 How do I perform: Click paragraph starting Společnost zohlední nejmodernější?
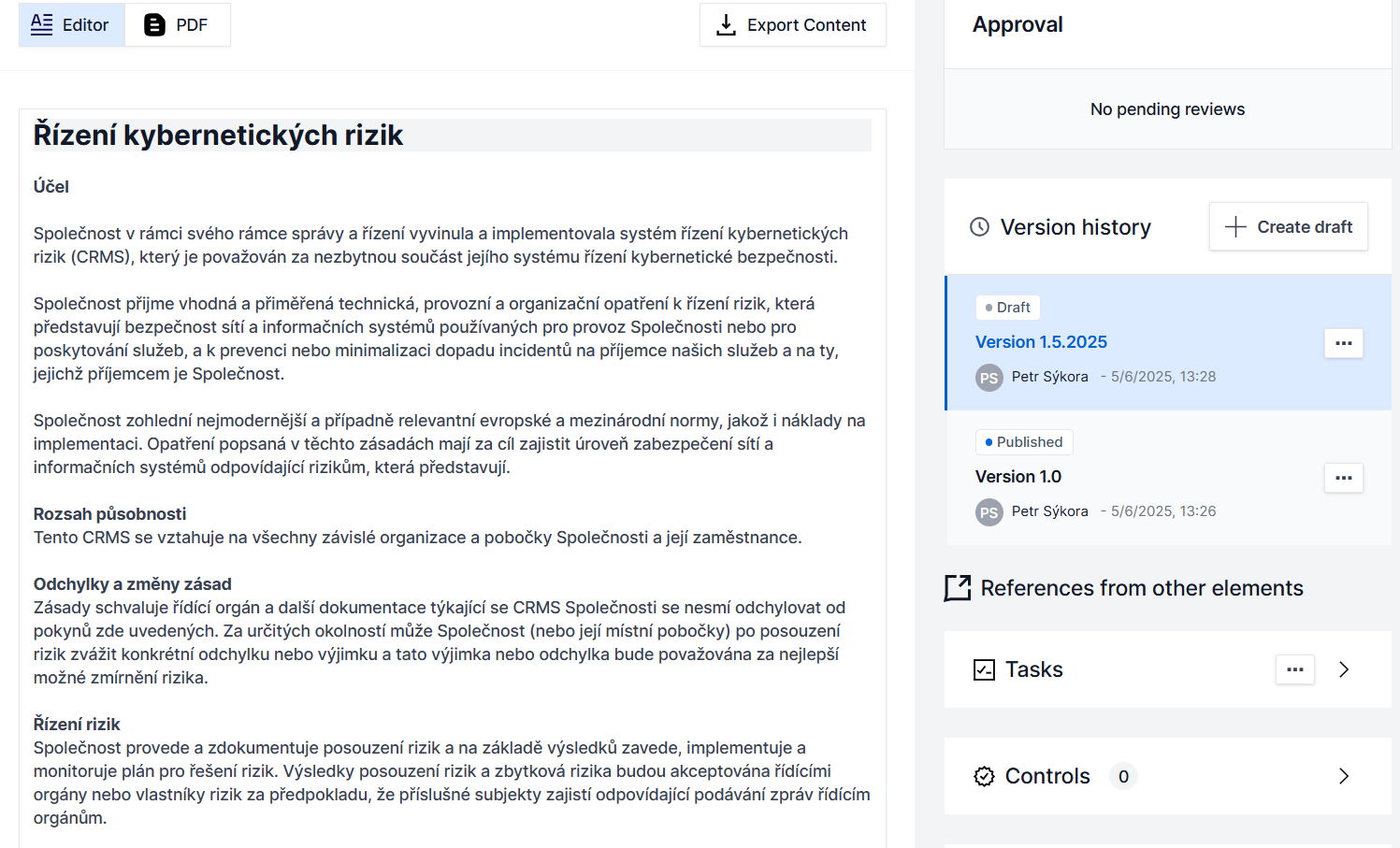click(x=449, y=444)
